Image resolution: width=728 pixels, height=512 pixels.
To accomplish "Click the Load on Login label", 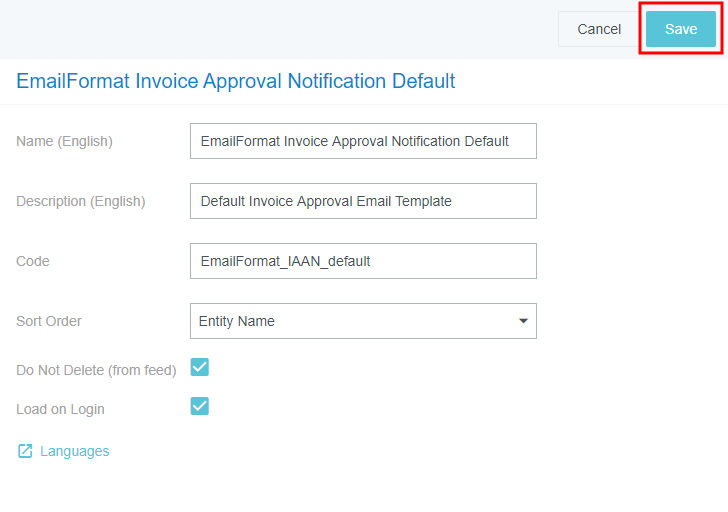I will click(60, 409).
